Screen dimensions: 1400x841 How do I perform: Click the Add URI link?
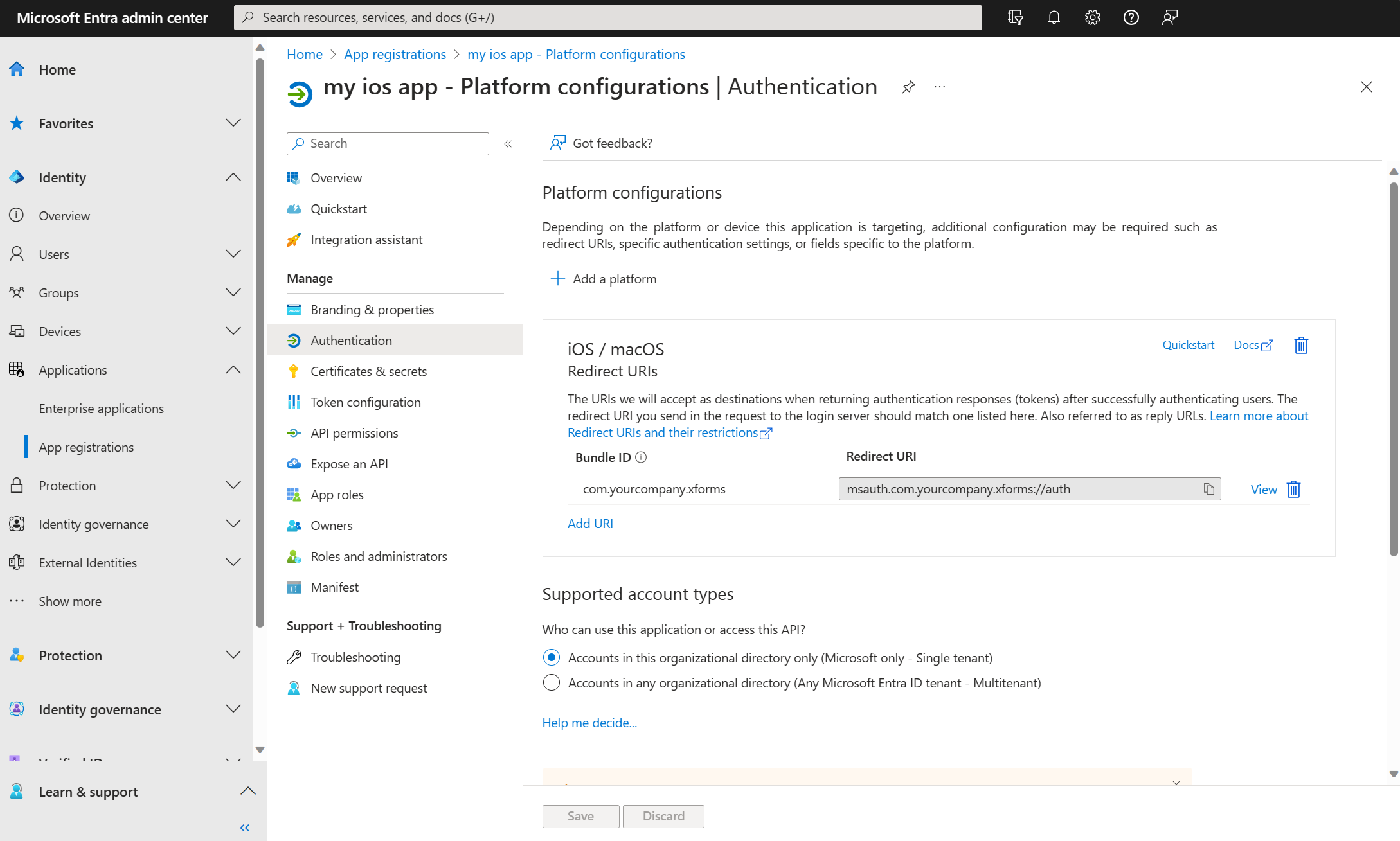[x=590, y=524]
